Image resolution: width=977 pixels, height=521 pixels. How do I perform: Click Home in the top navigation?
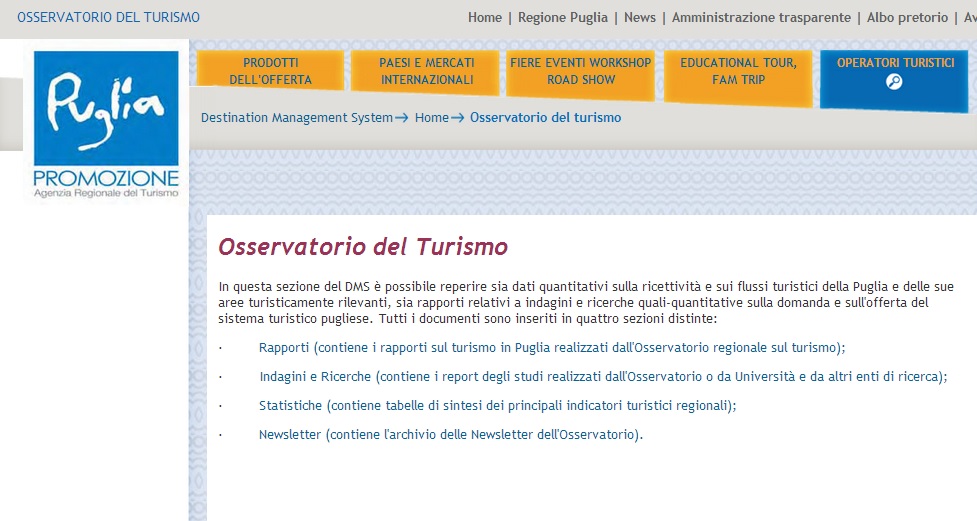485,18
